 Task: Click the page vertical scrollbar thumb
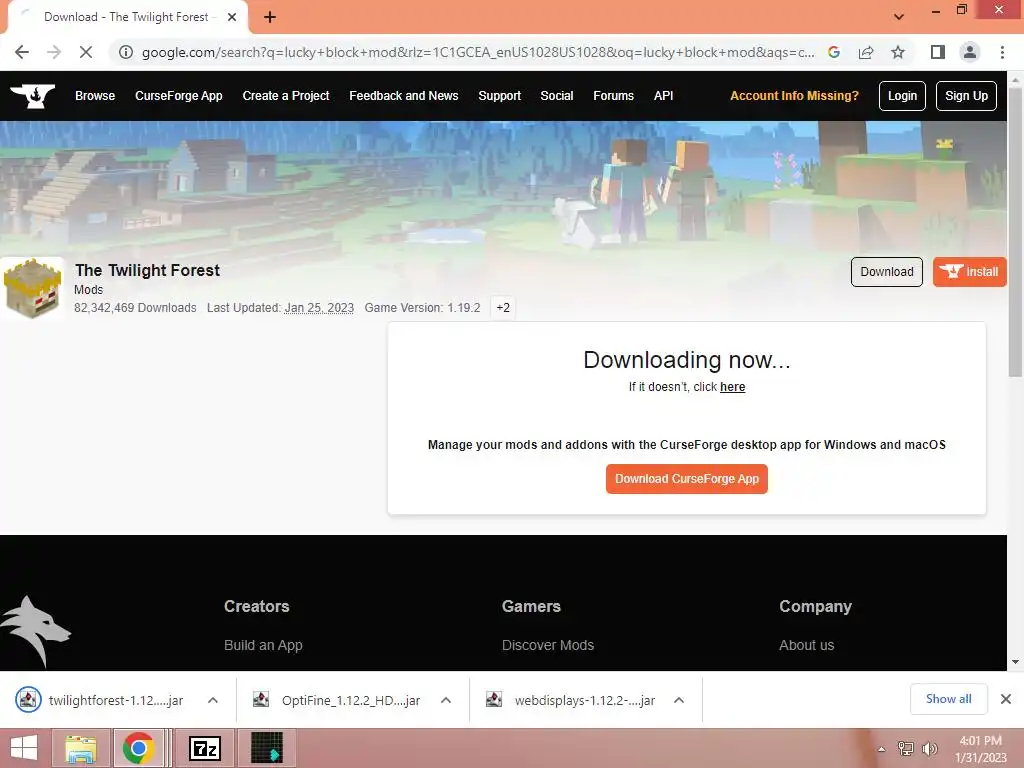click(1015, 232)
